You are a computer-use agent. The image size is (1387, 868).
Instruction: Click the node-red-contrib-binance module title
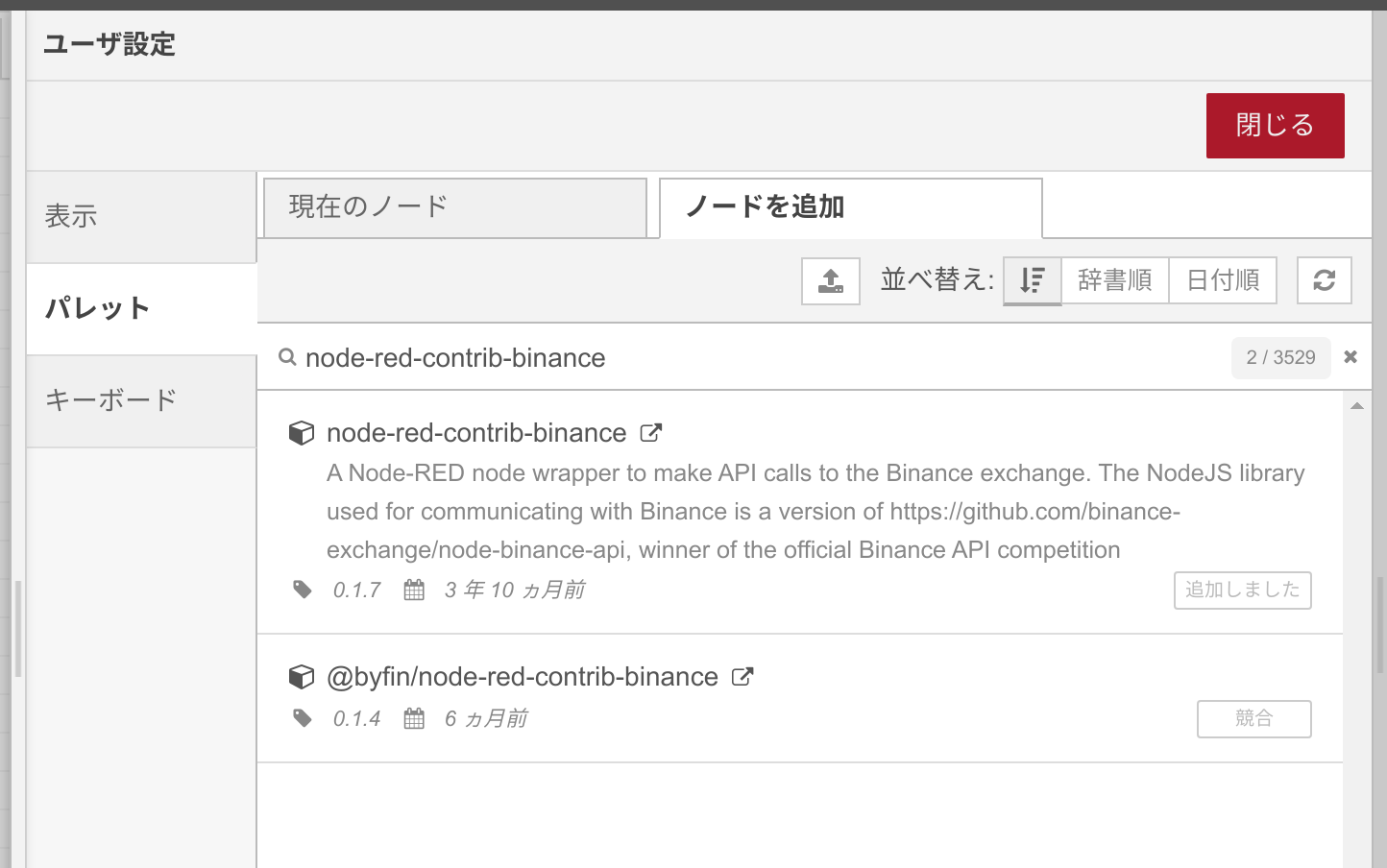[x=476, y=433]
